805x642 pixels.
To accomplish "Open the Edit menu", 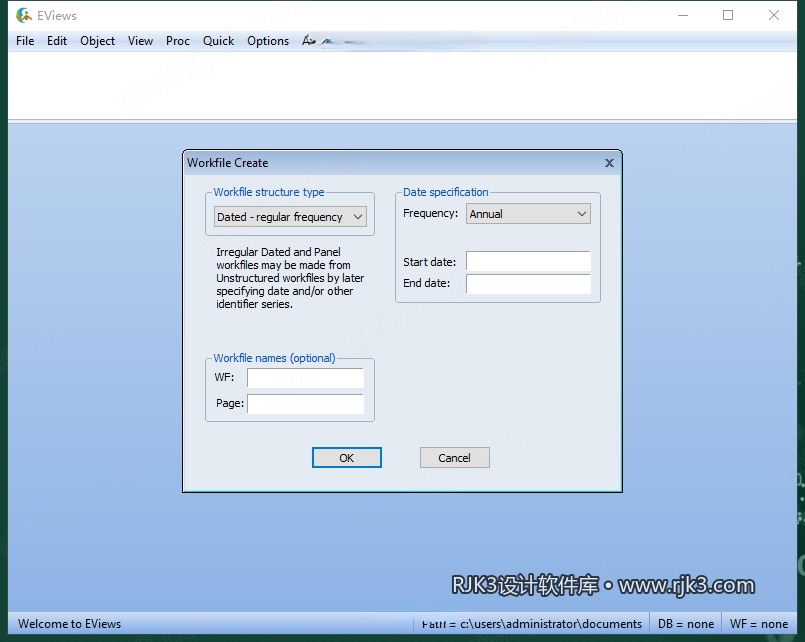I will [57, 41].
